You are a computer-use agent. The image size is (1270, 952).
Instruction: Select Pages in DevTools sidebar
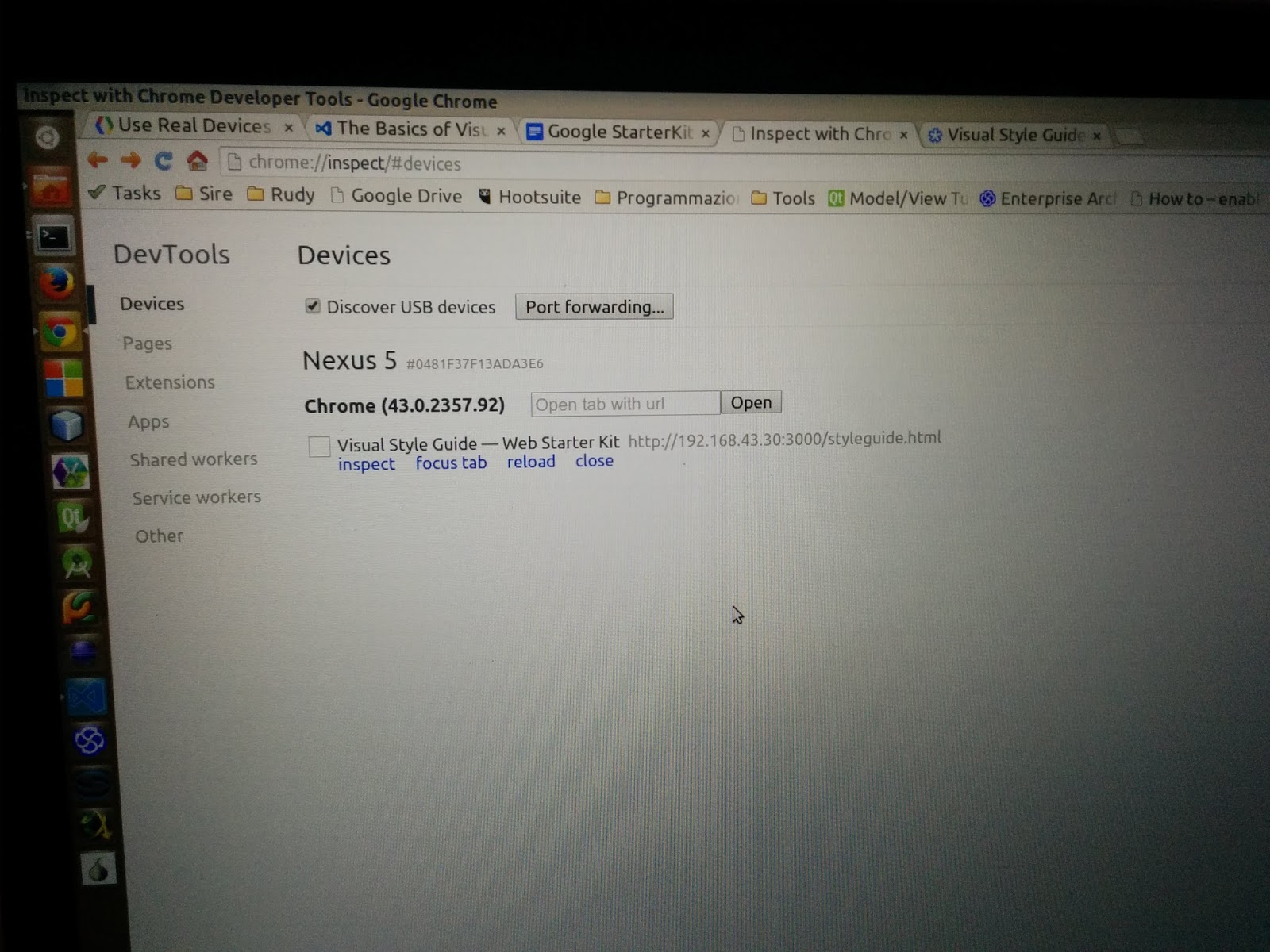(147, 344)
